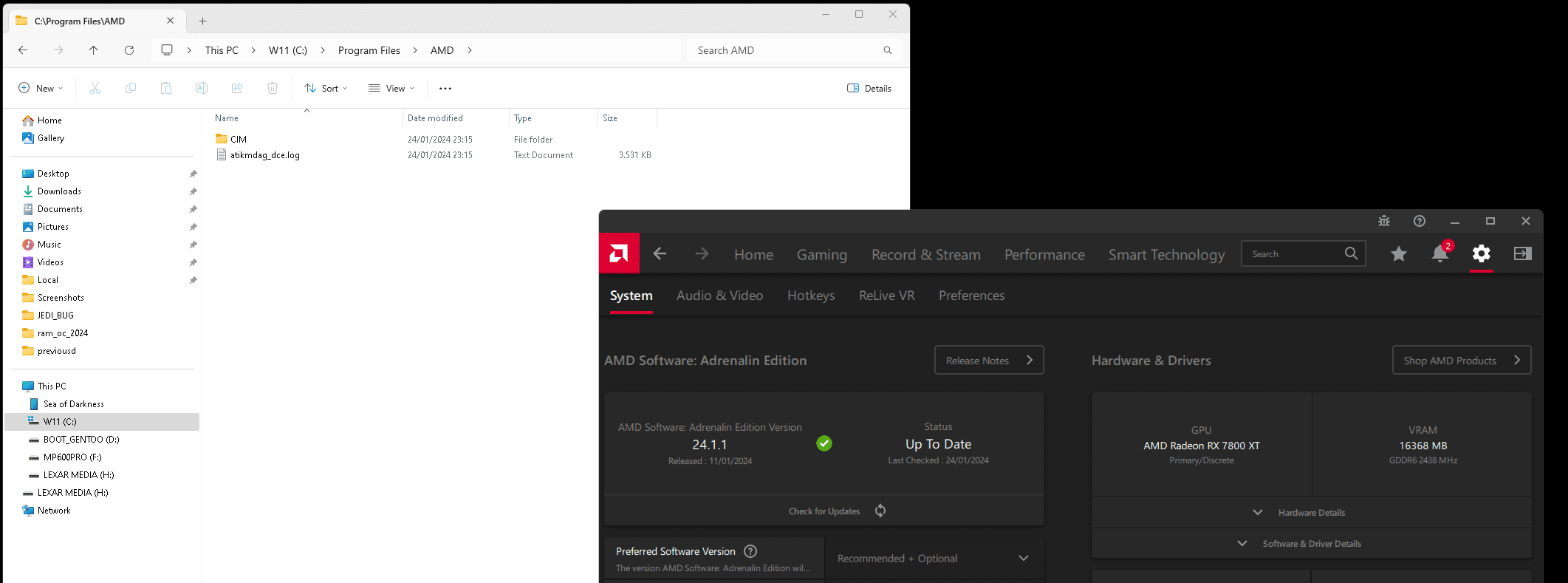The image size is (1568, 583).
Task: Switch to Hotkeys settings subtab
Action: pos(811,296)
